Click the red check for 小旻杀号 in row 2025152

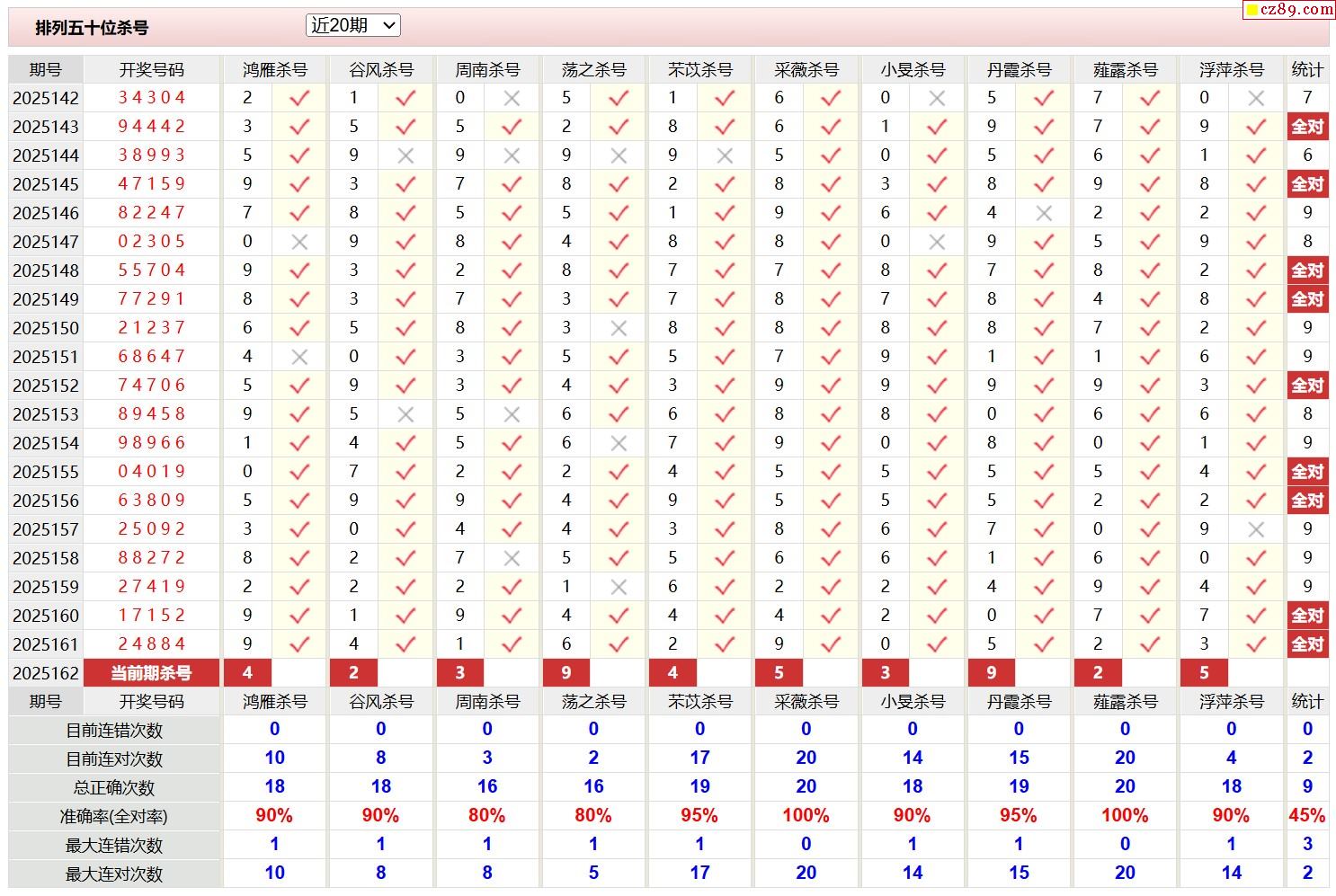pos(937,386)
